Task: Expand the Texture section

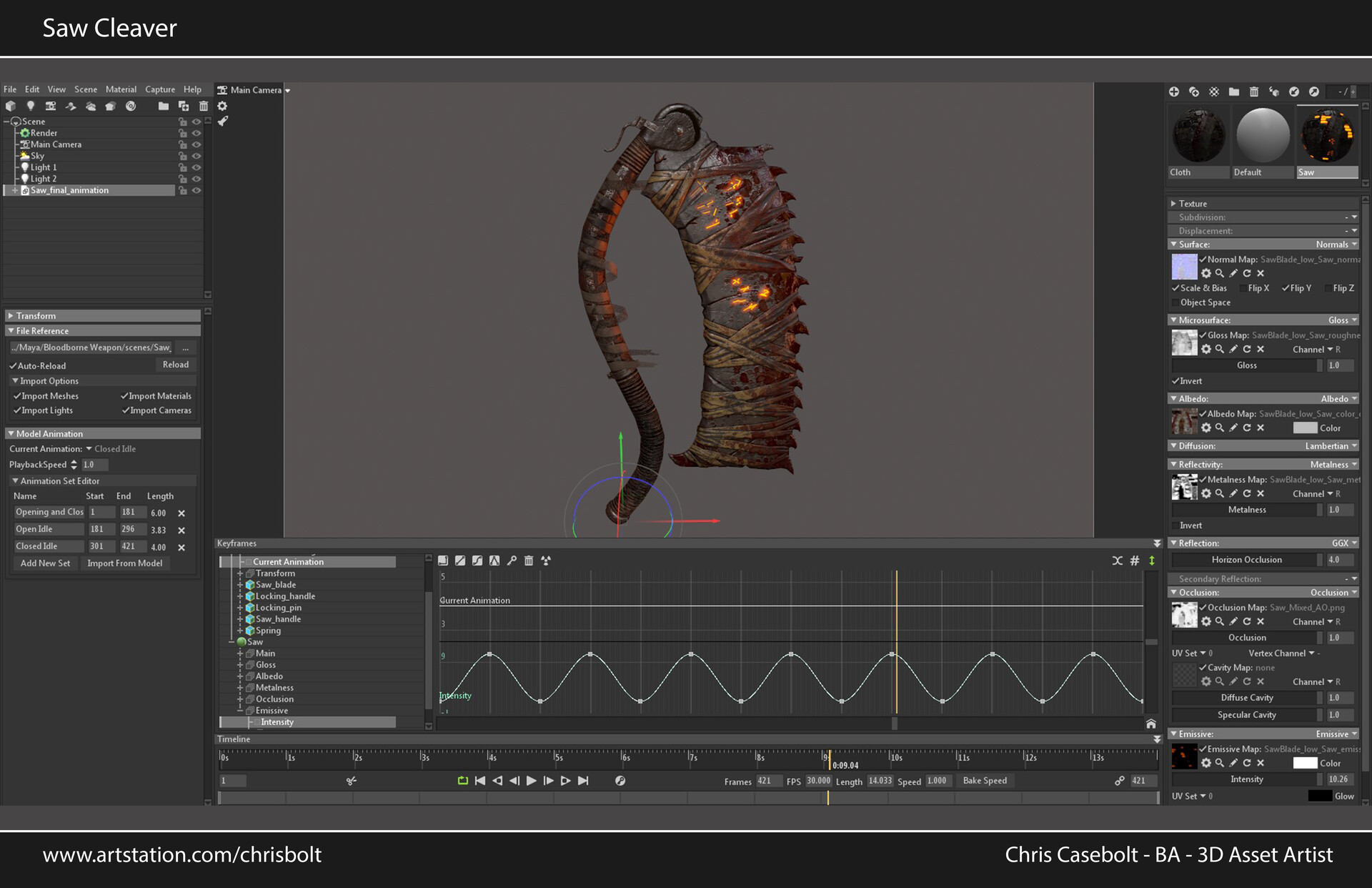Action: click(x=1173, y=204)
